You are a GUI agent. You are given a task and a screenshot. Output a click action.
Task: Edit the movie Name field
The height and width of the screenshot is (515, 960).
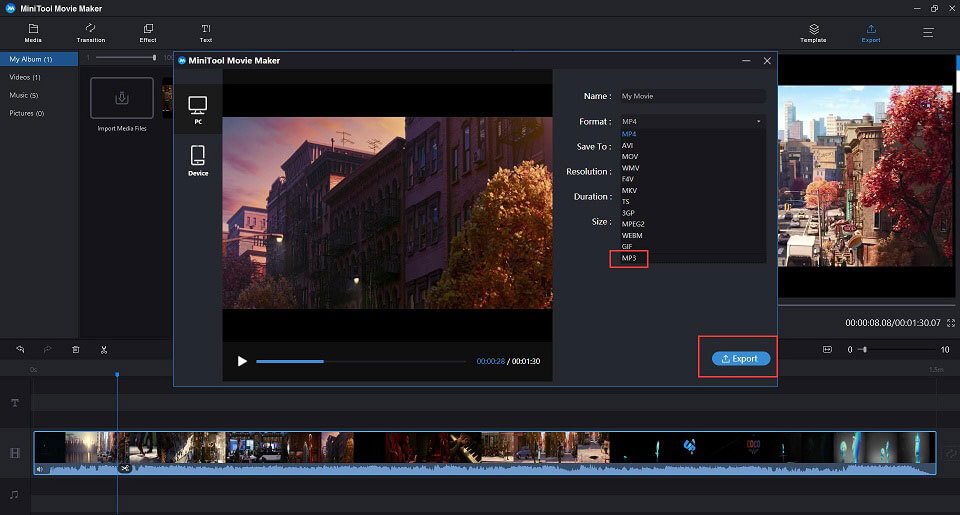point(692,96)
